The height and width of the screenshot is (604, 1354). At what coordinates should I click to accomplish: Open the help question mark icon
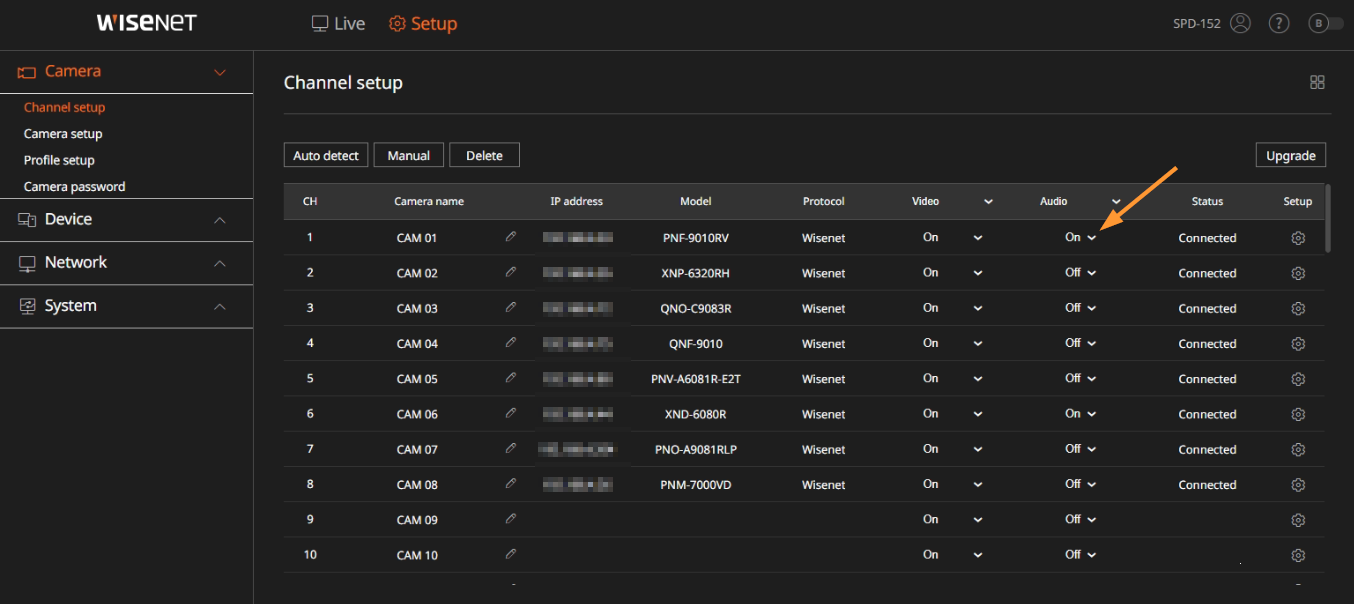click(x=1279, y=23)
